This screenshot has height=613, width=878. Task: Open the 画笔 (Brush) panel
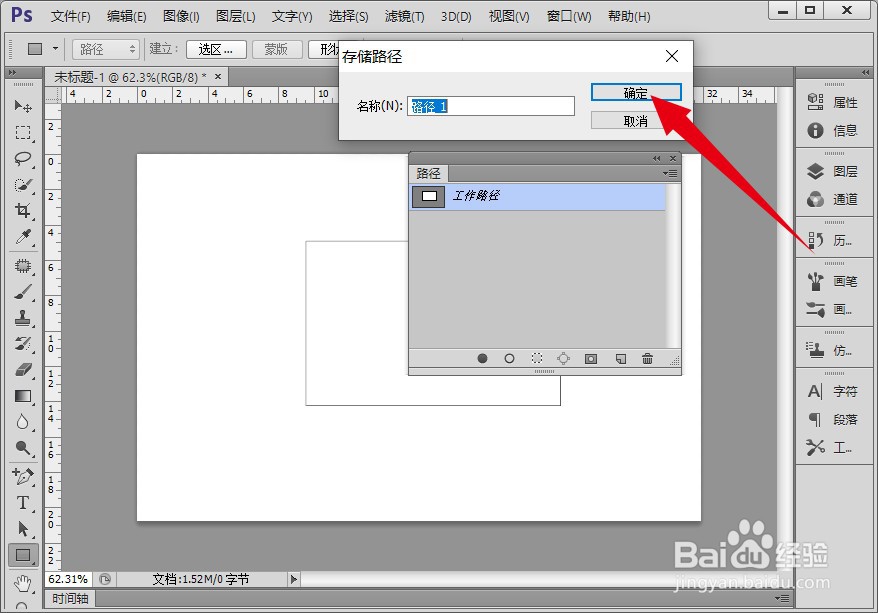click(833, 281)
